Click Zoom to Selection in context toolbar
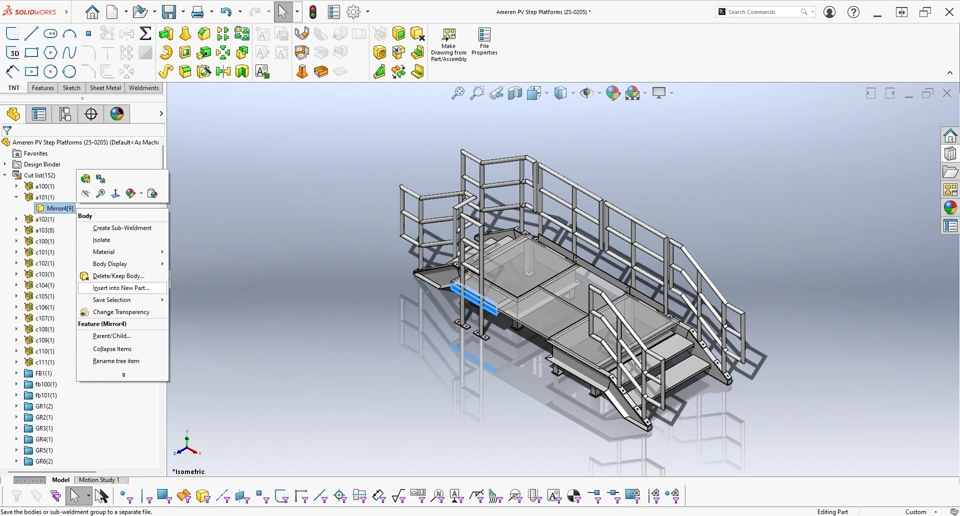 (x=100, y=193)
